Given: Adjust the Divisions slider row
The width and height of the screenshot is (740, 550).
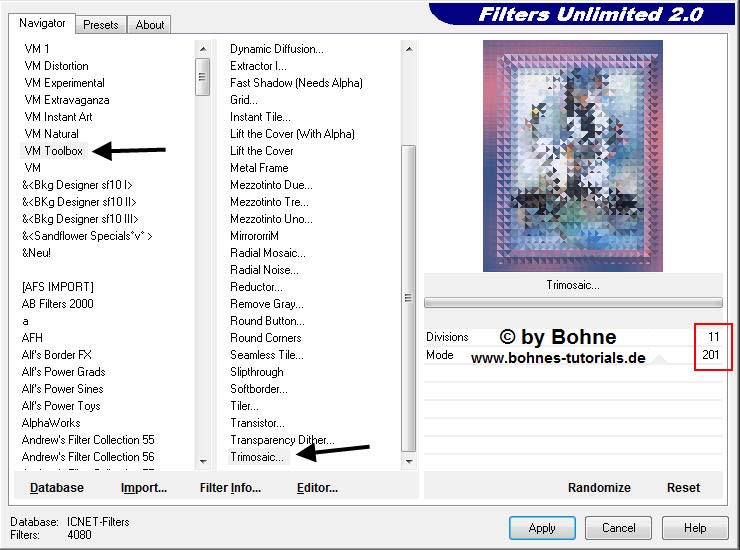Looking at the screenshot, I should click(x=572, y=337).
